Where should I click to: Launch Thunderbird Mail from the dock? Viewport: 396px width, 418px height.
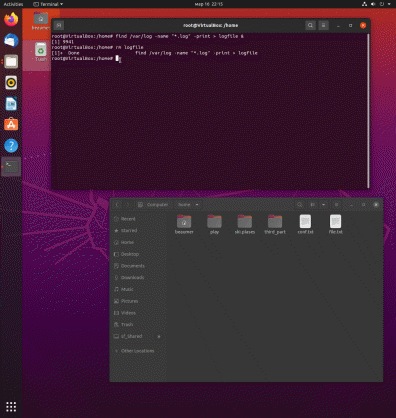pos(11,40)
